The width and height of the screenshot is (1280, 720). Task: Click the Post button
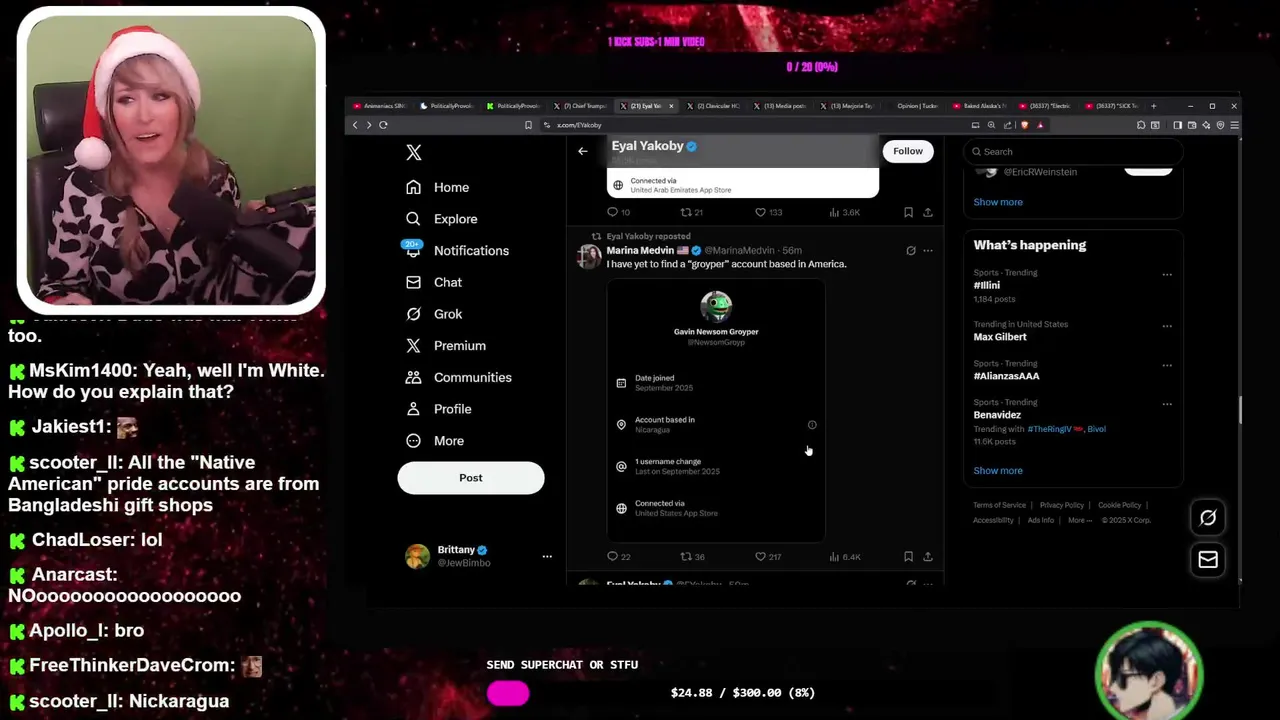tap(471, 478)
